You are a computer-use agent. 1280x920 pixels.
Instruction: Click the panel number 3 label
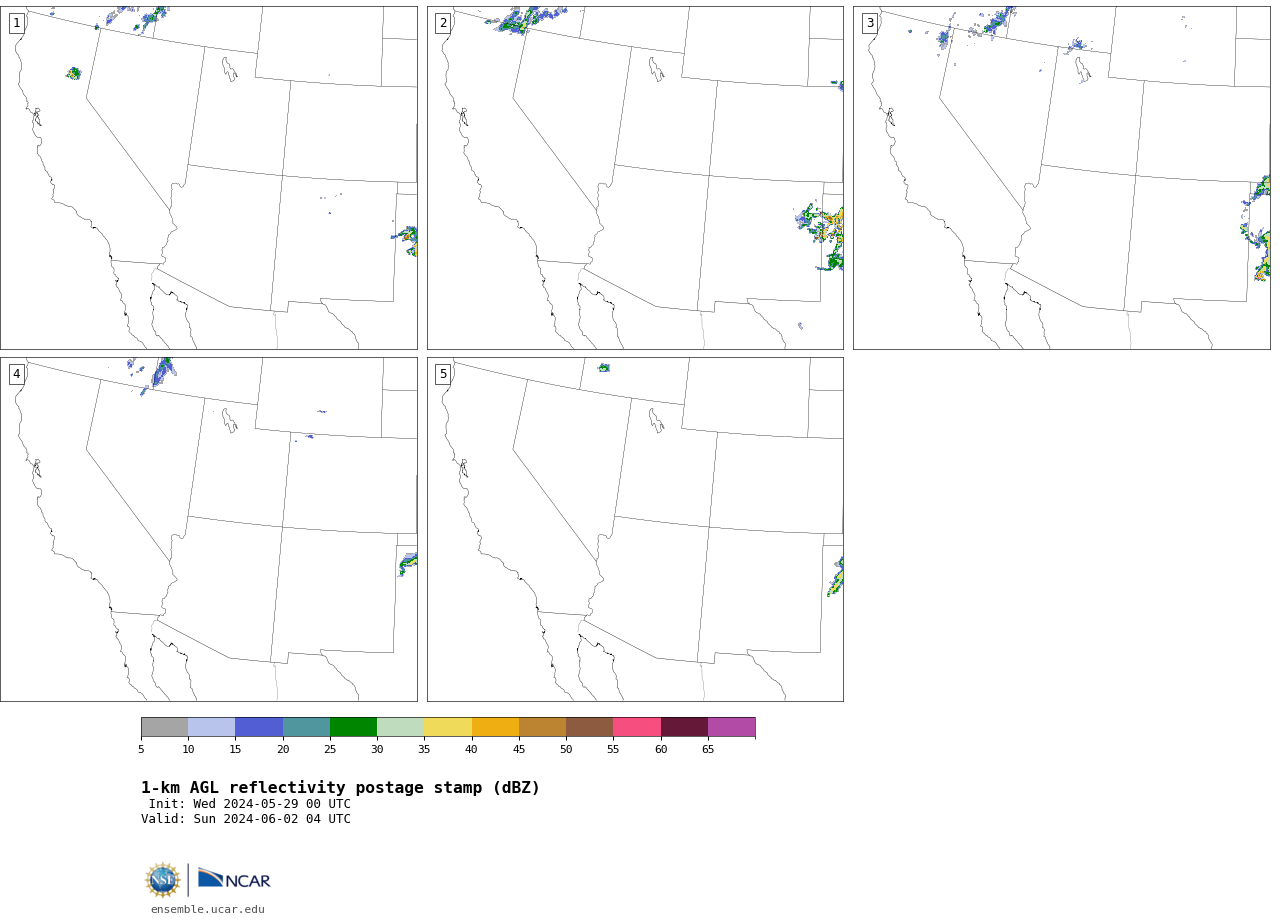pos(870,23)
